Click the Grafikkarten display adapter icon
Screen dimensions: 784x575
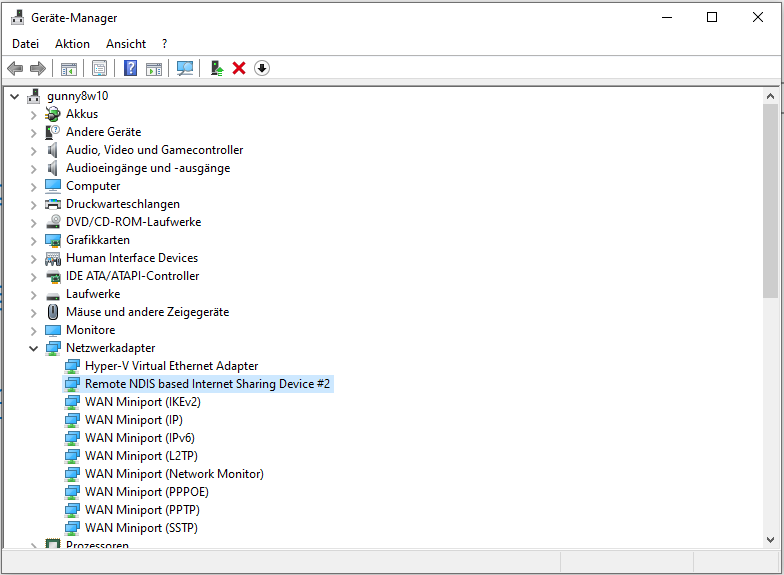coord(52,240)
